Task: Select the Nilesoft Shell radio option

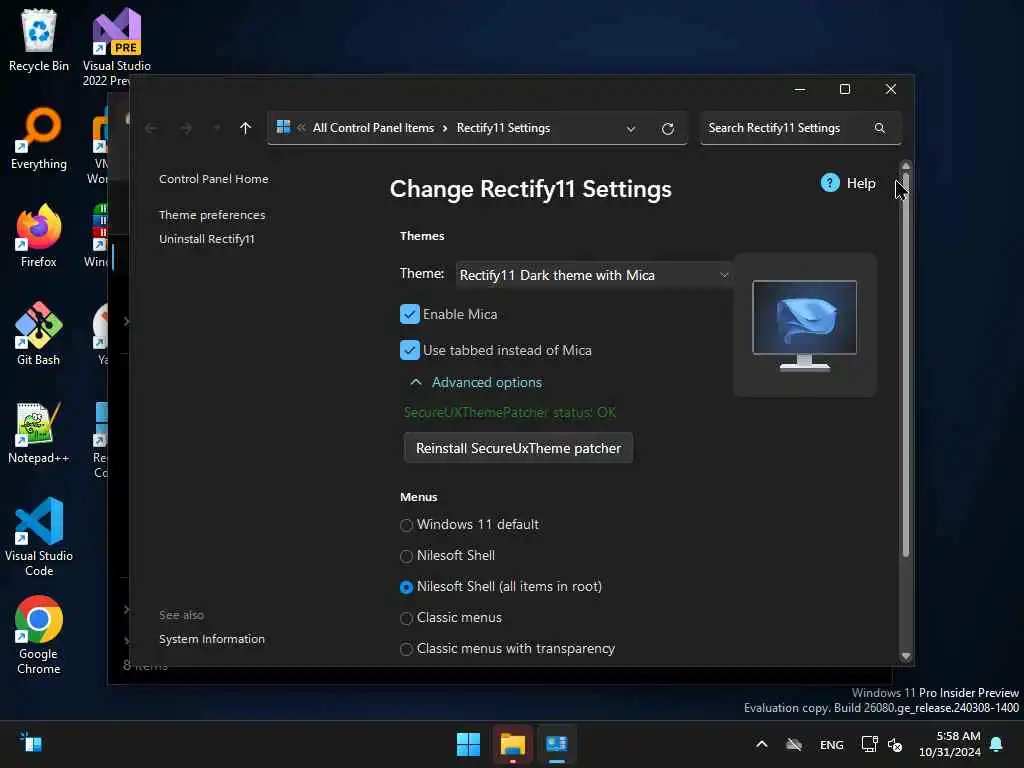Action: (406, 556)
